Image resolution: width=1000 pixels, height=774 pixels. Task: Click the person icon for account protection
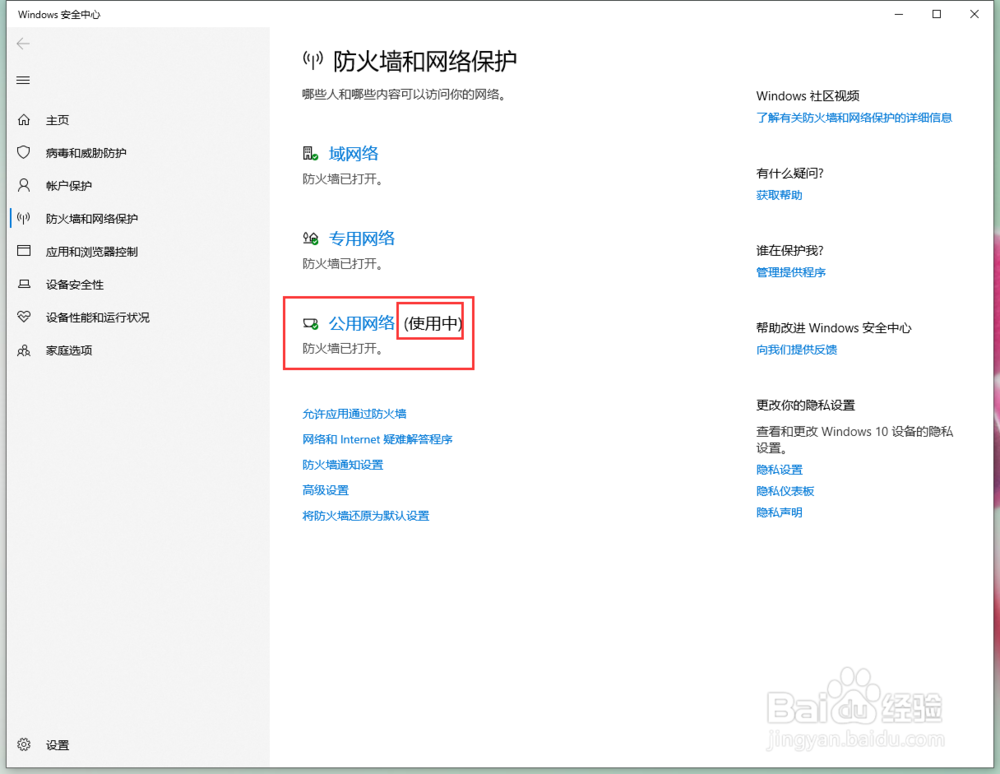(24, 185)
